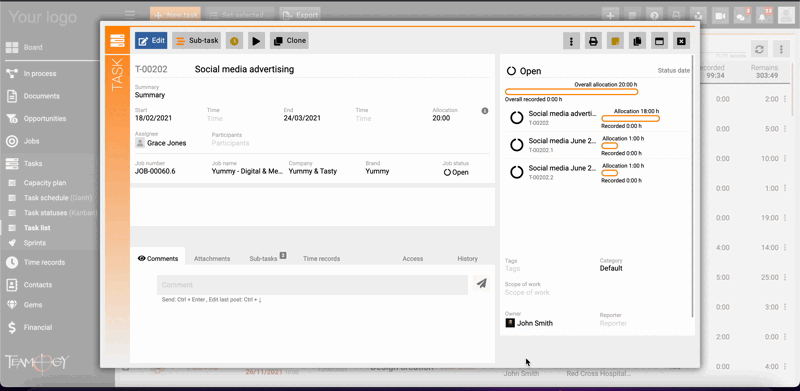
Task: Open the three-dots menu in task dialog toolbar
Action: point(571,41)
